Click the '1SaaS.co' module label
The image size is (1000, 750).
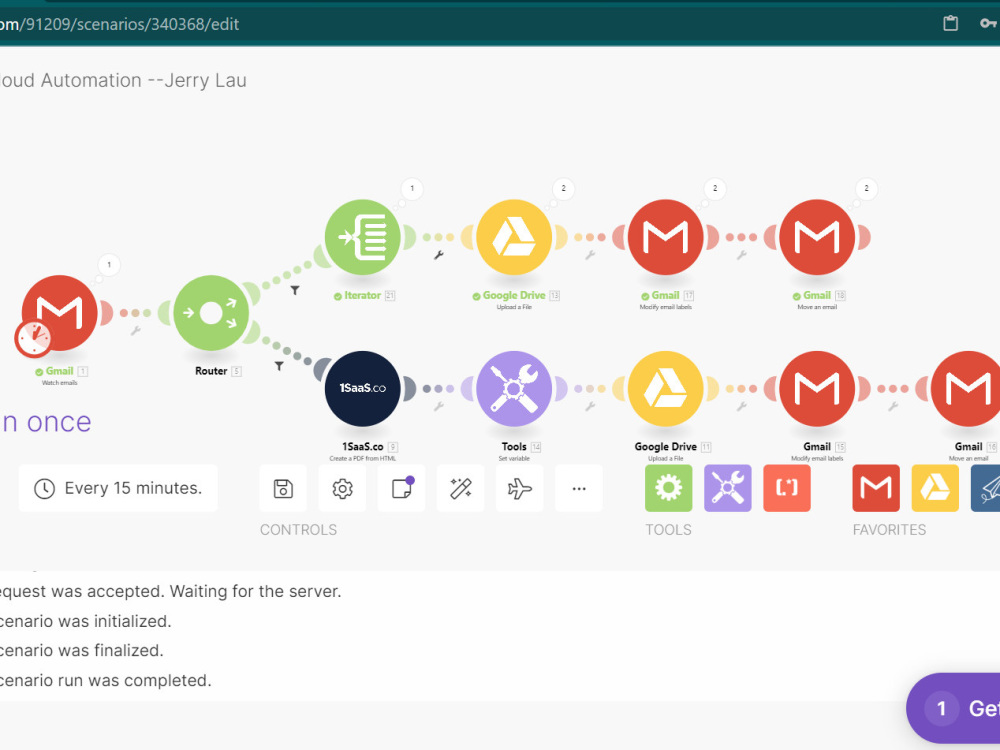pyautogui.click(x=363, y=447)
